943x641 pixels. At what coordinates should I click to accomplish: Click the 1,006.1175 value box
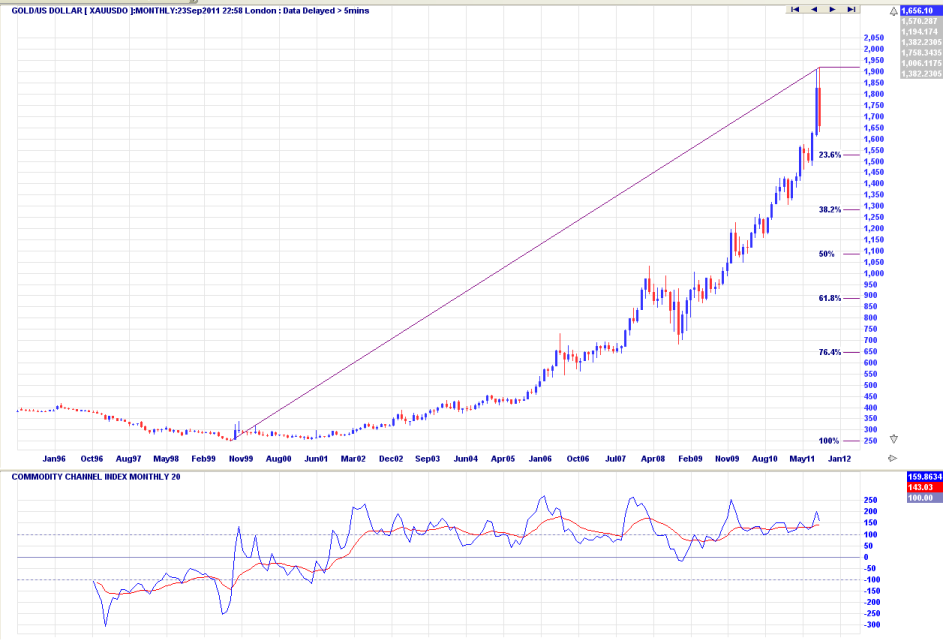tap(921, 63)
